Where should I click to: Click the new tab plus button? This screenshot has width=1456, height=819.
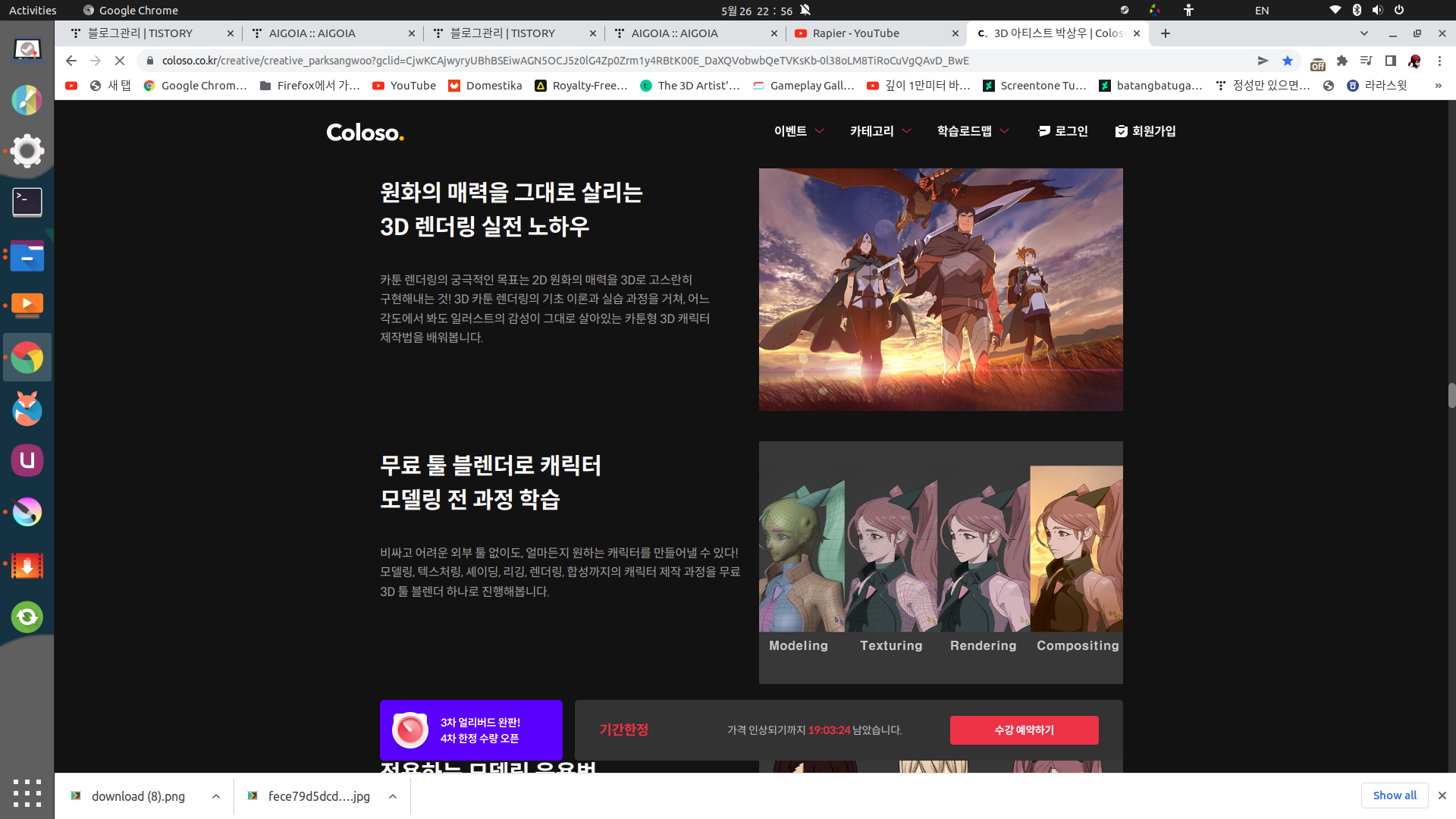pyautogui.click(x=1166, y=33)
